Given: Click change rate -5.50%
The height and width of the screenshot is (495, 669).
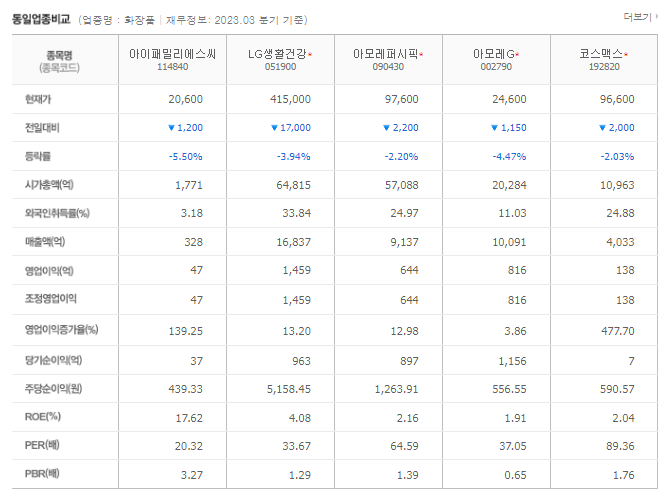Looking at the screenshot, I should [185, 157].
